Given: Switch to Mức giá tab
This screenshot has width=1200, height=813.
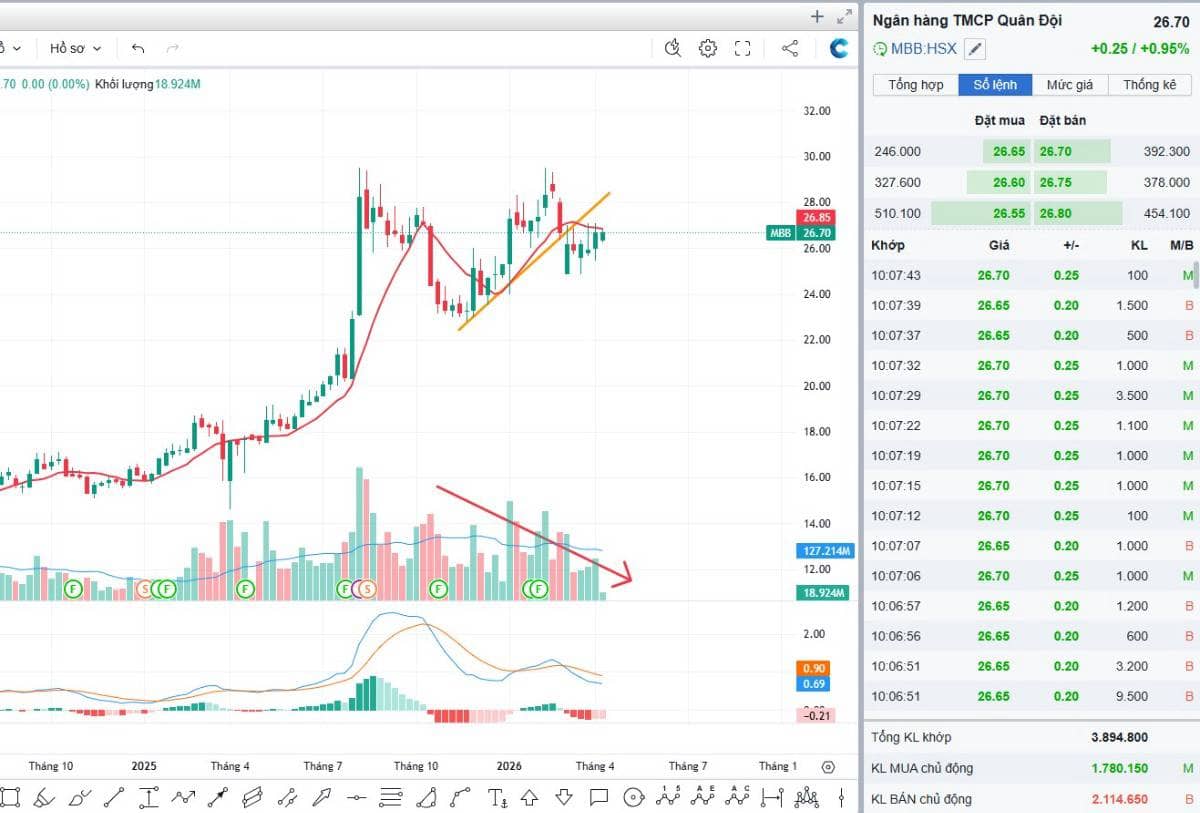Looking at the screenshot, I should pyautogui.click(x=1070, y=85).
